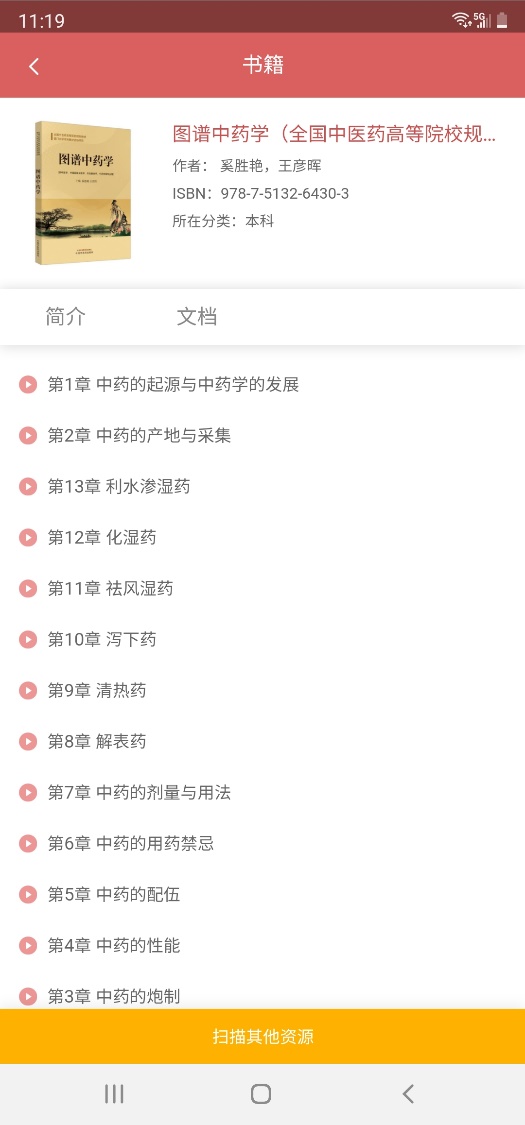Screen dimensions: 525x1125
Task: Open the book title 图谱中药学 link
Action: coord(334,133)
